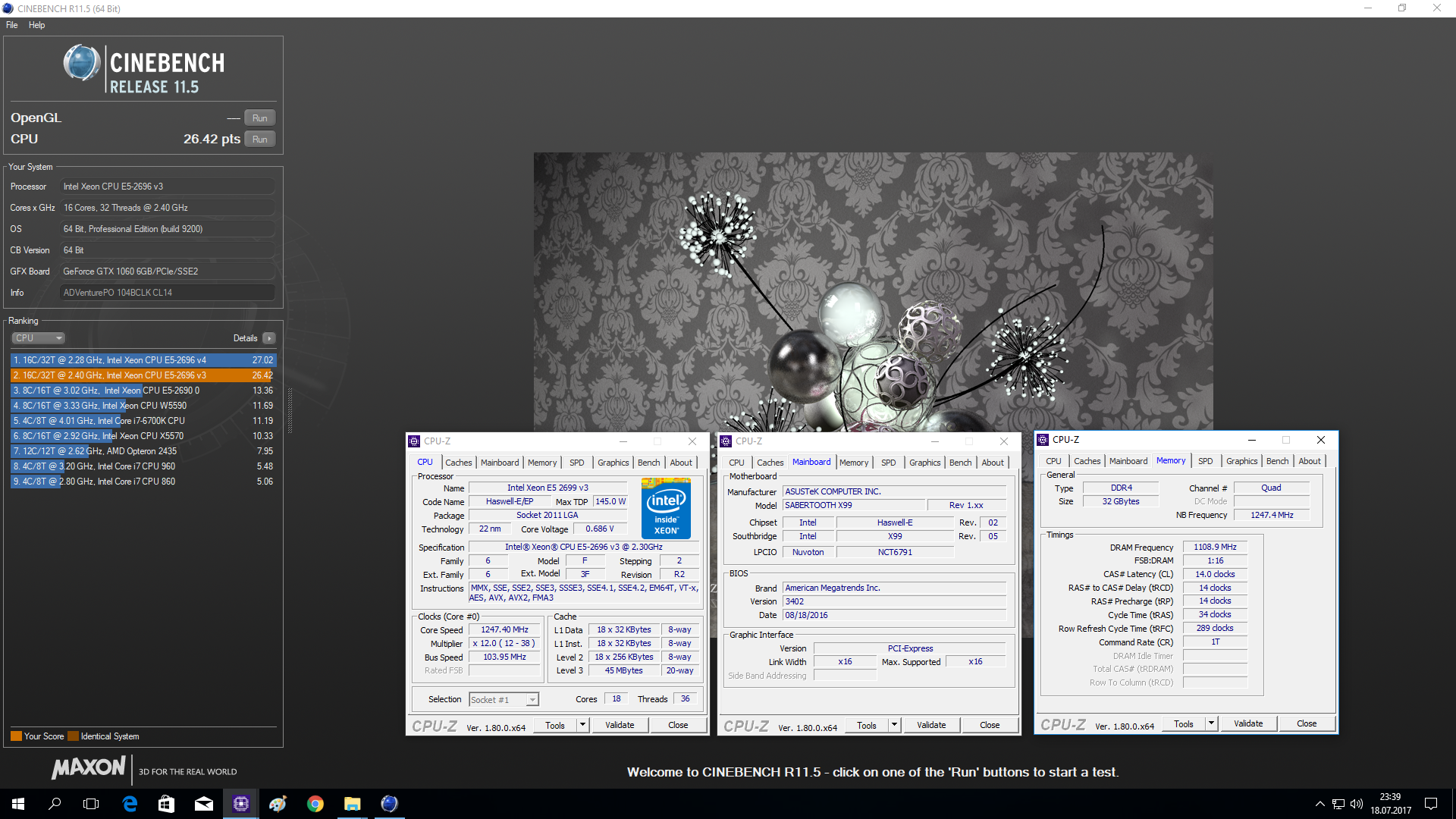
Task: Click CPU-Z icon in Memory window title
Action: 1043,440
